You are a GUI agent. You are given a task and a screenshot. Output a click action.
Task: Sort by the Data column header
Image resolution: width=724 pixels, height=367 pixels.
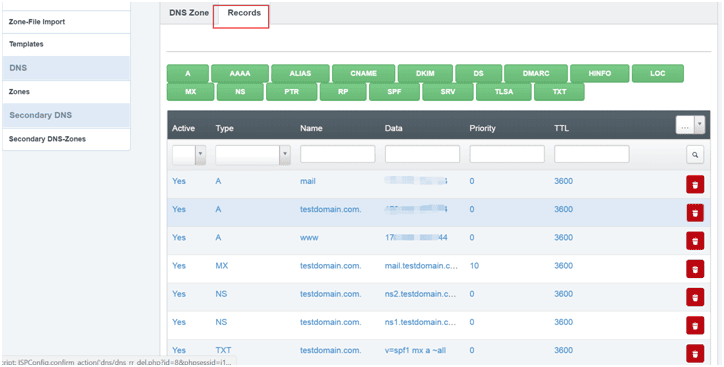[393, 128]
